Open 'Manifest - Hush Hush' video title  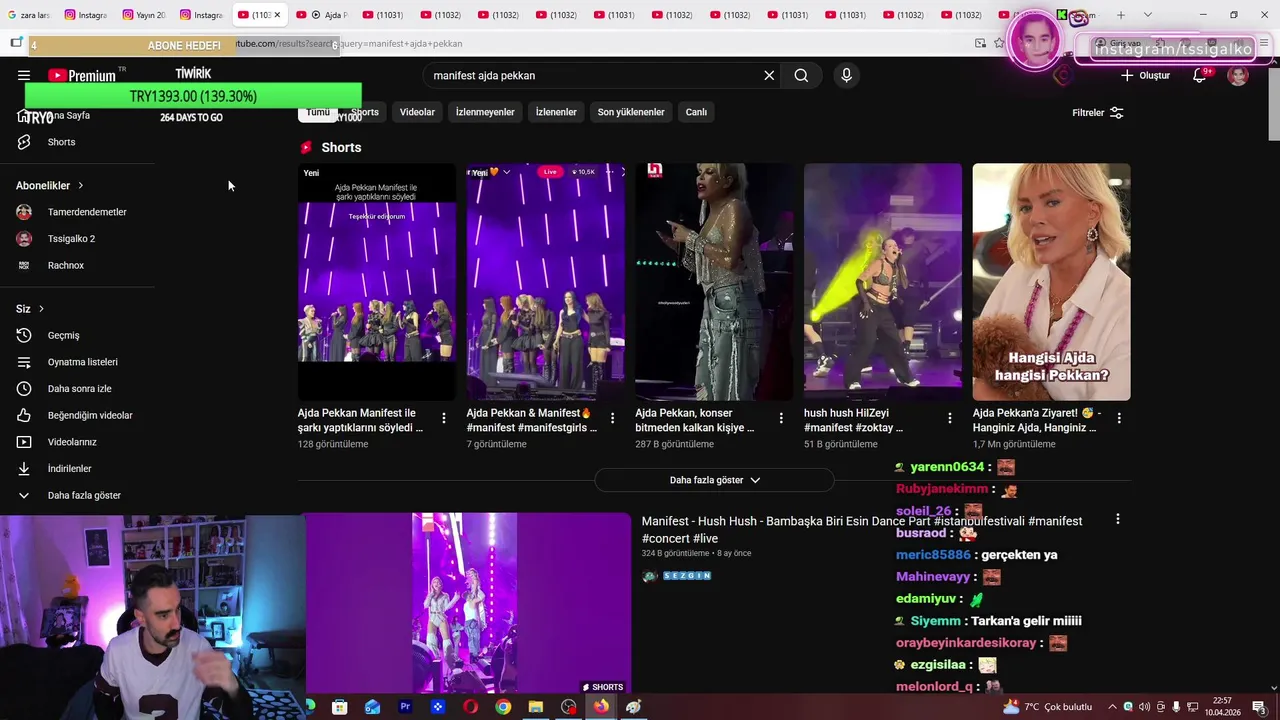tap(861, 530)
